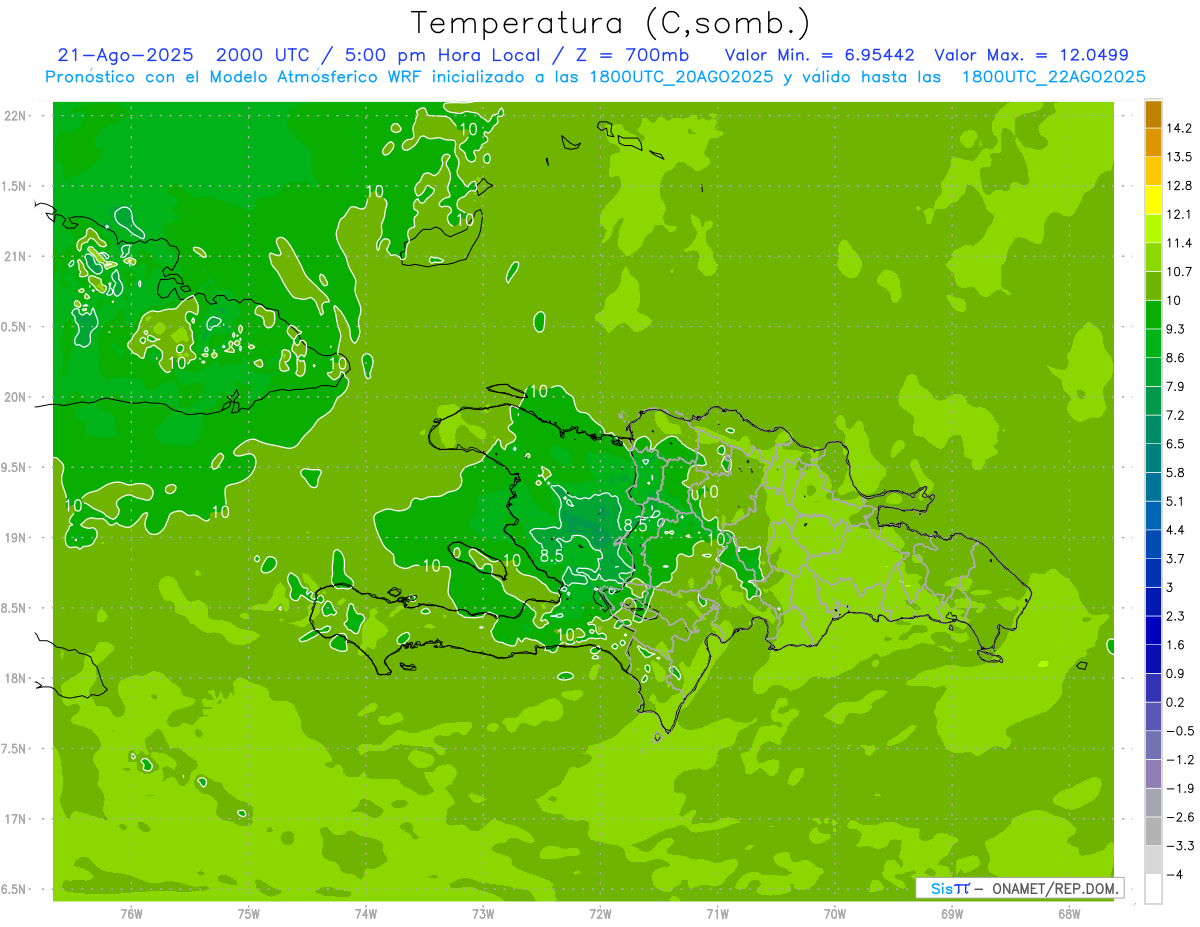The image size is (1200, 927).
Task: Click the -3.3 value on the color legend
Action: tap(1179, 846)
